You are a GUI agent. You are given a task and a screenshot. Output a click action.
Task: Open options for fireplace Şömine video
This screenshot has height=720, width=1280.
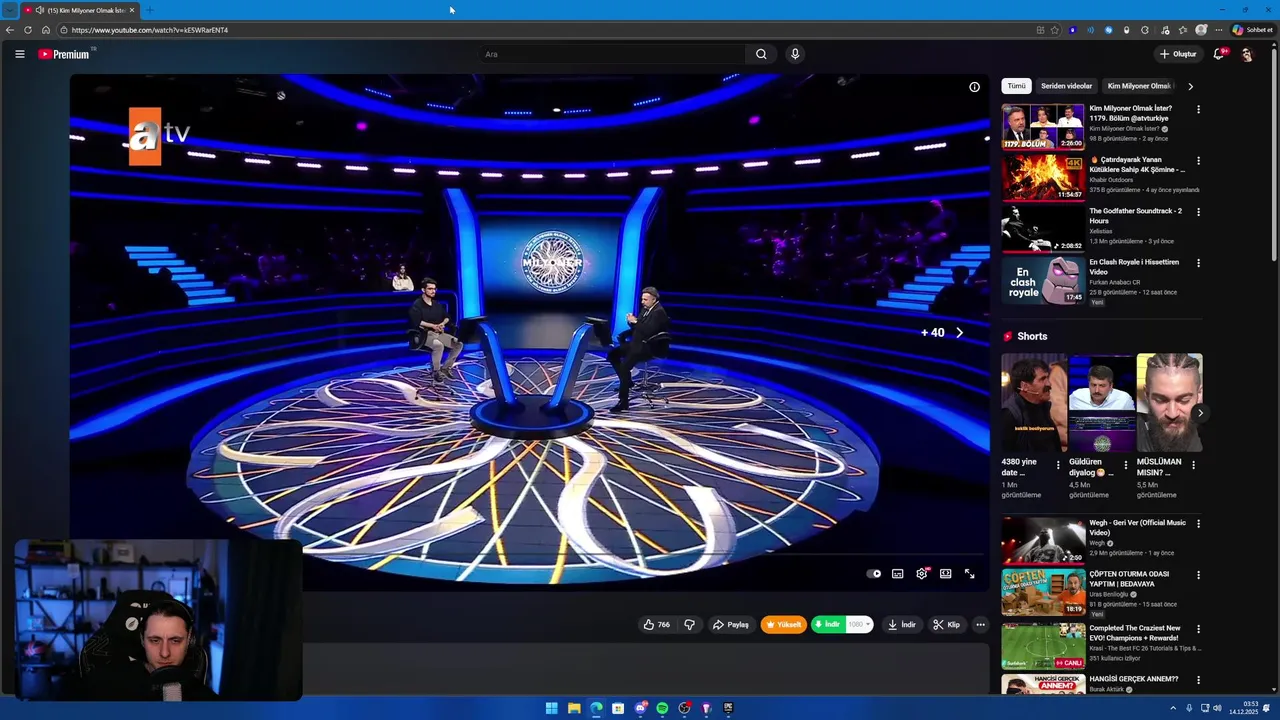tap(1198, 160)
